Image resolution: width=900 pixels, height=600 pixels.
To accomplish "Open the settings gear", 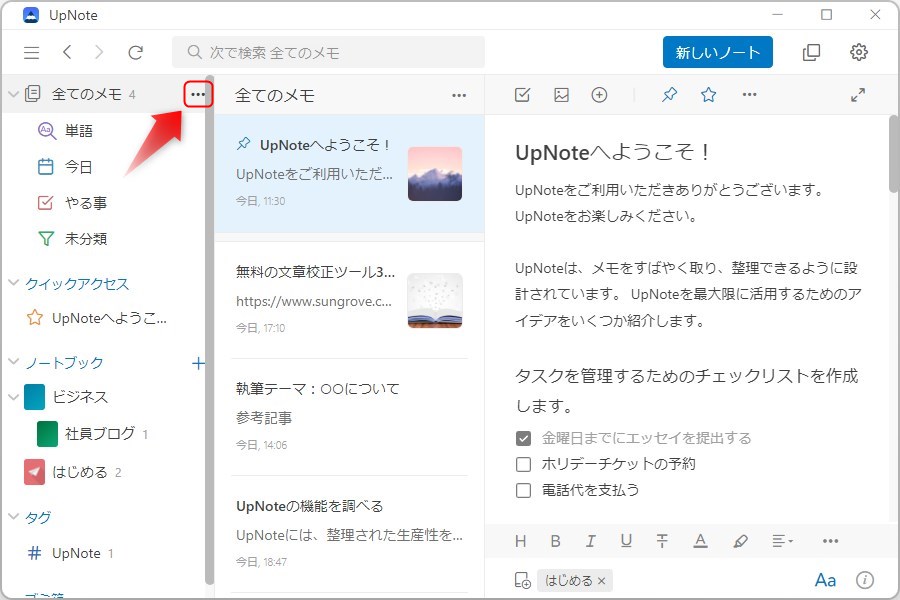I will pyautogui.click(x=859, y=52).
